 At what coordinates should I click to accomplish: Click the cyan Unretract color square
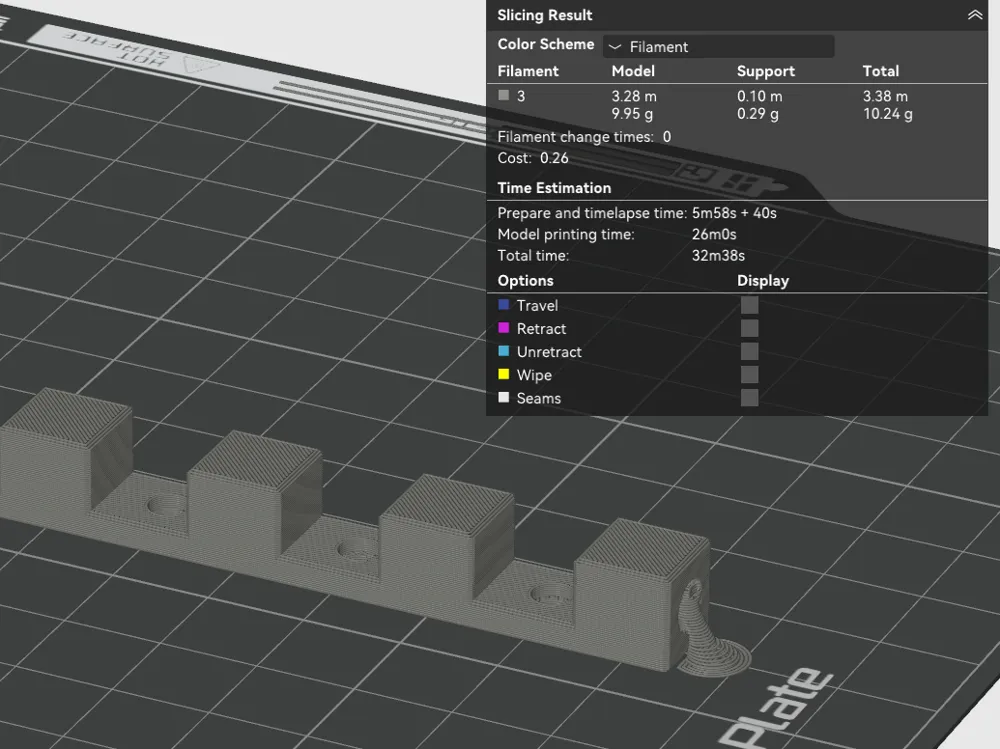[504, 351]
